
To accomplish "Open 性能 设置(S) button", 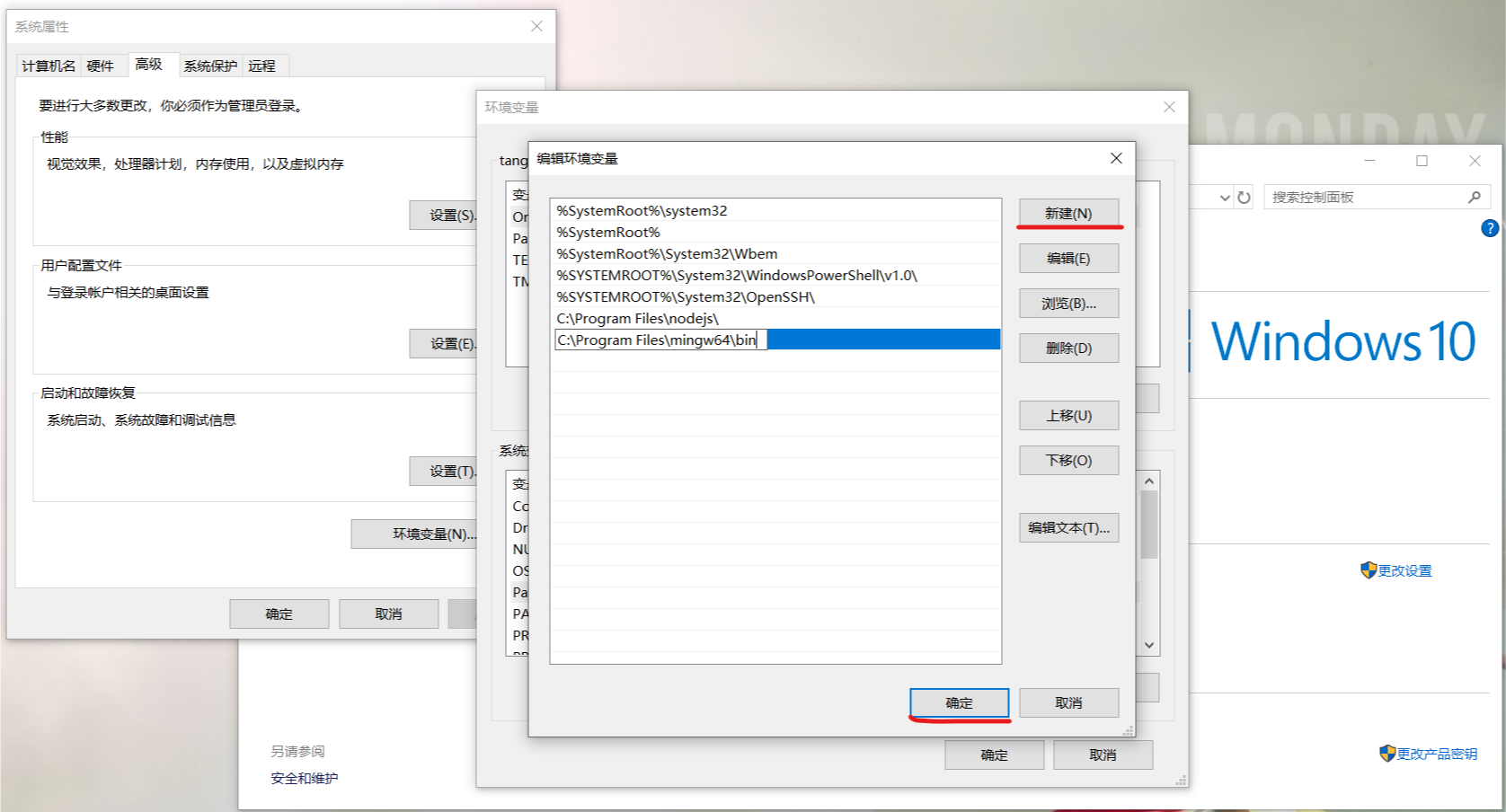I will pos(444,215).
